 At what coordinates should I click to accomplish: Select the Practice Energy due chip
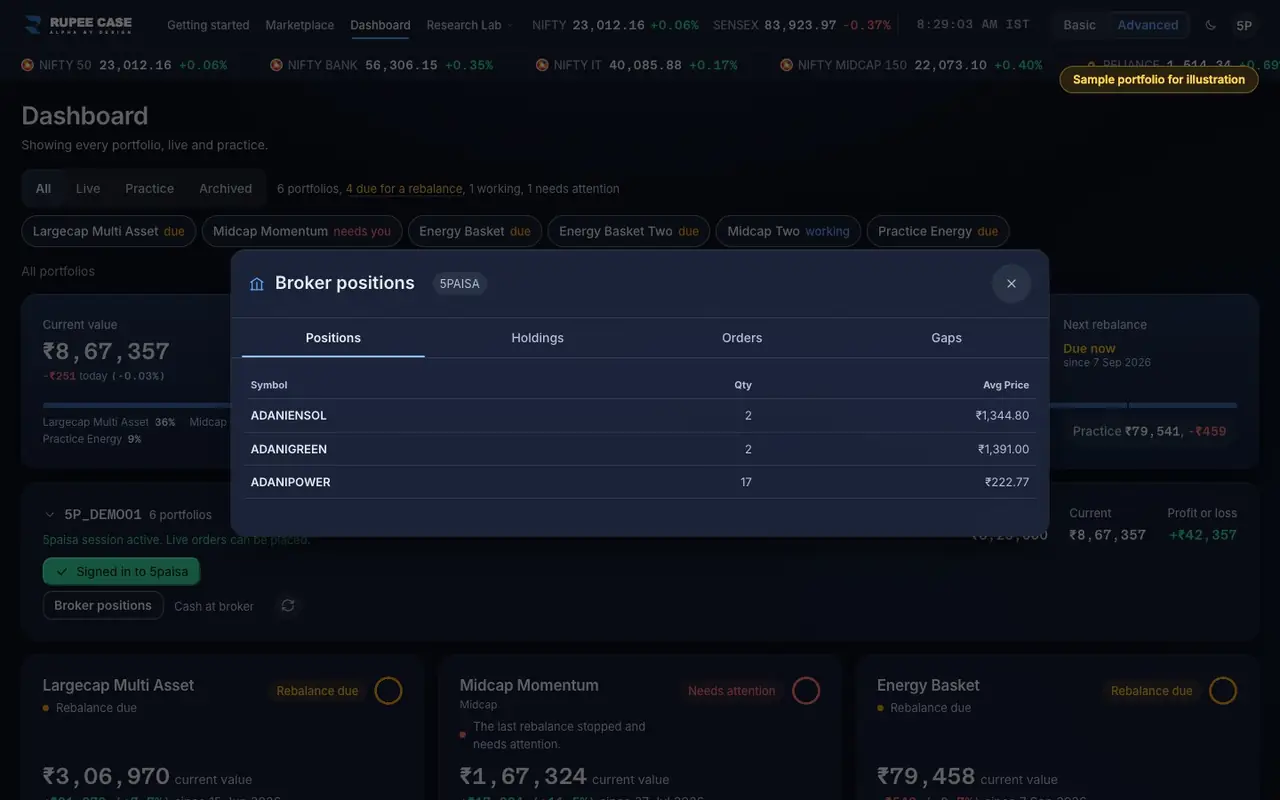[938, 231]
